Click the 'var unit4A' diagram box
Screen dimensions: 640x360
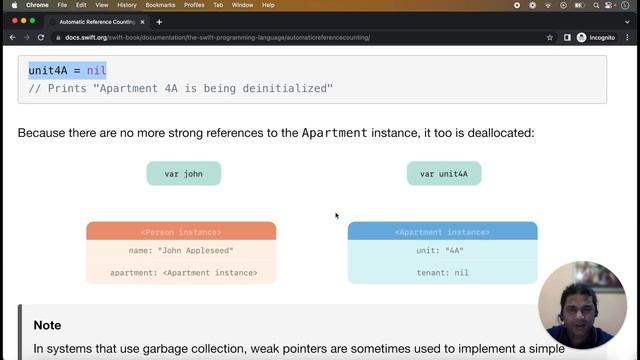(x=444, y=173)
